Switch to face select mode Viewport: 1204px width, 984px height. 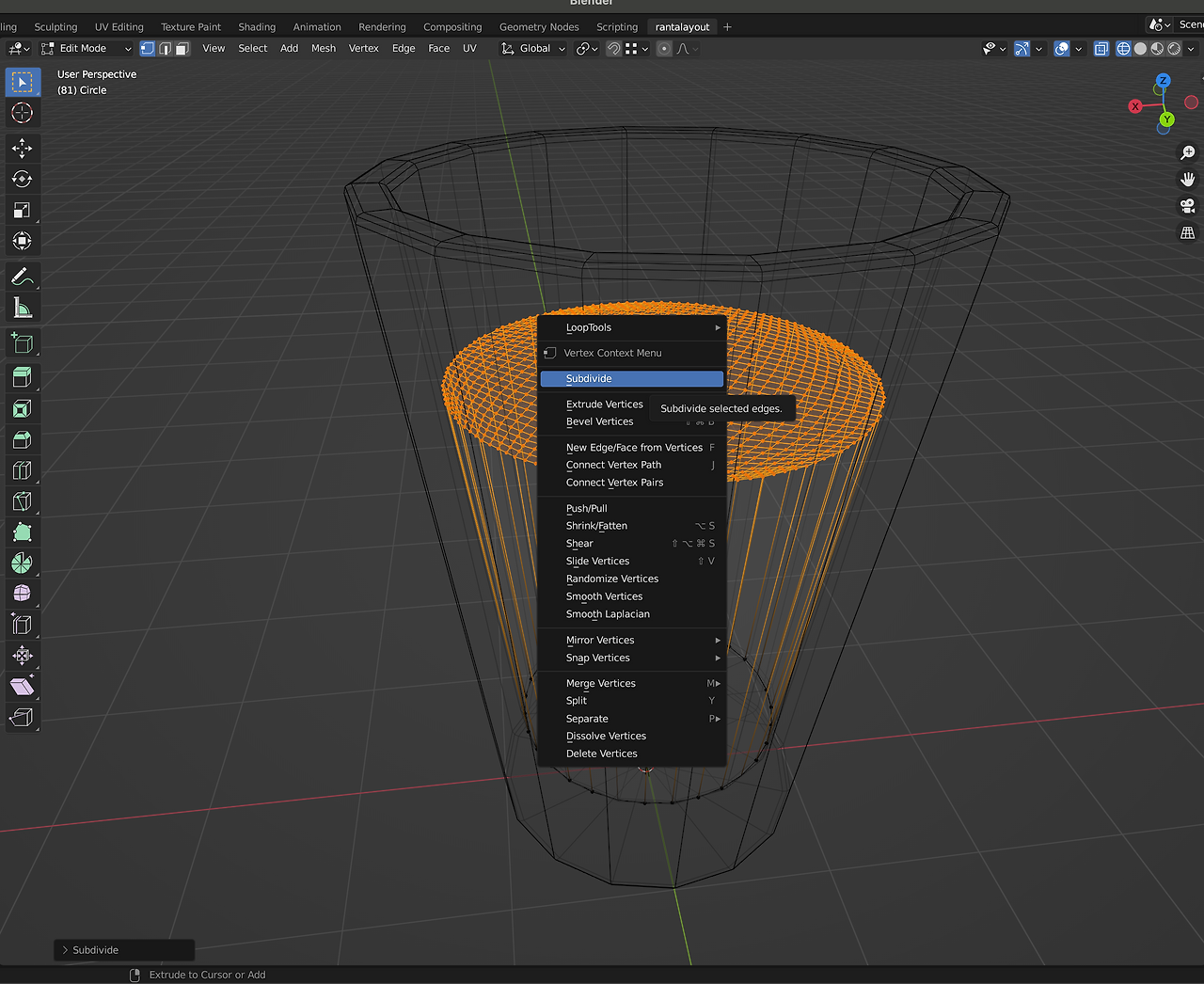tap(182, 48)
